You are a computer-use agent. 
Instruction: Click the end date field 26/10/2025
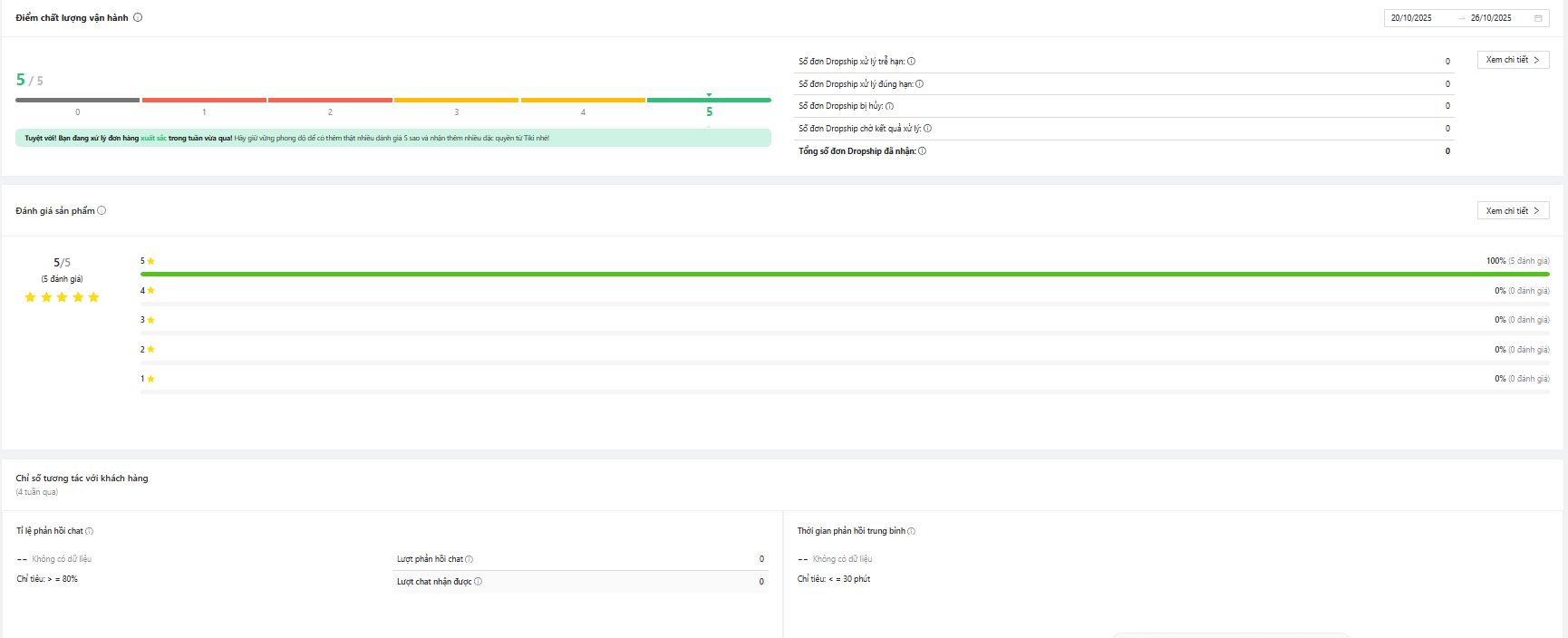(x=1491, y=18)
